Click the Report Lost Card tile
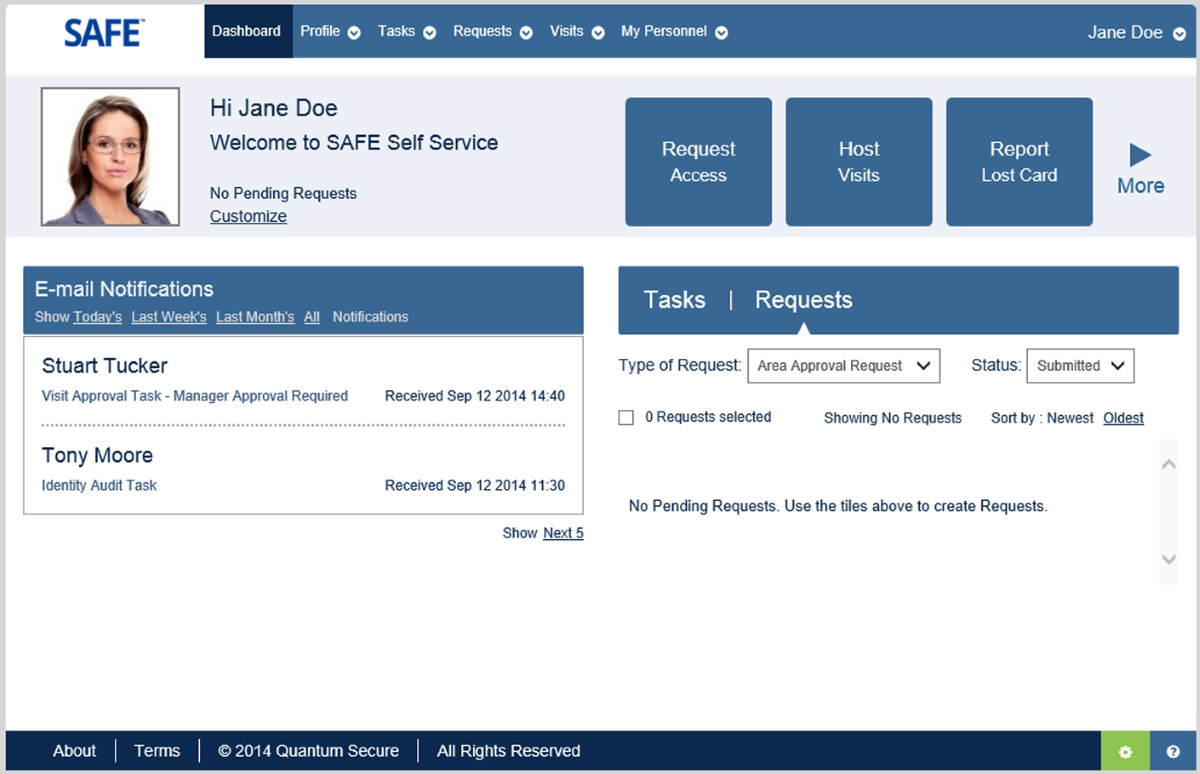The height and width of the screenshot is (774, 1200). [x=1019, y=161]
